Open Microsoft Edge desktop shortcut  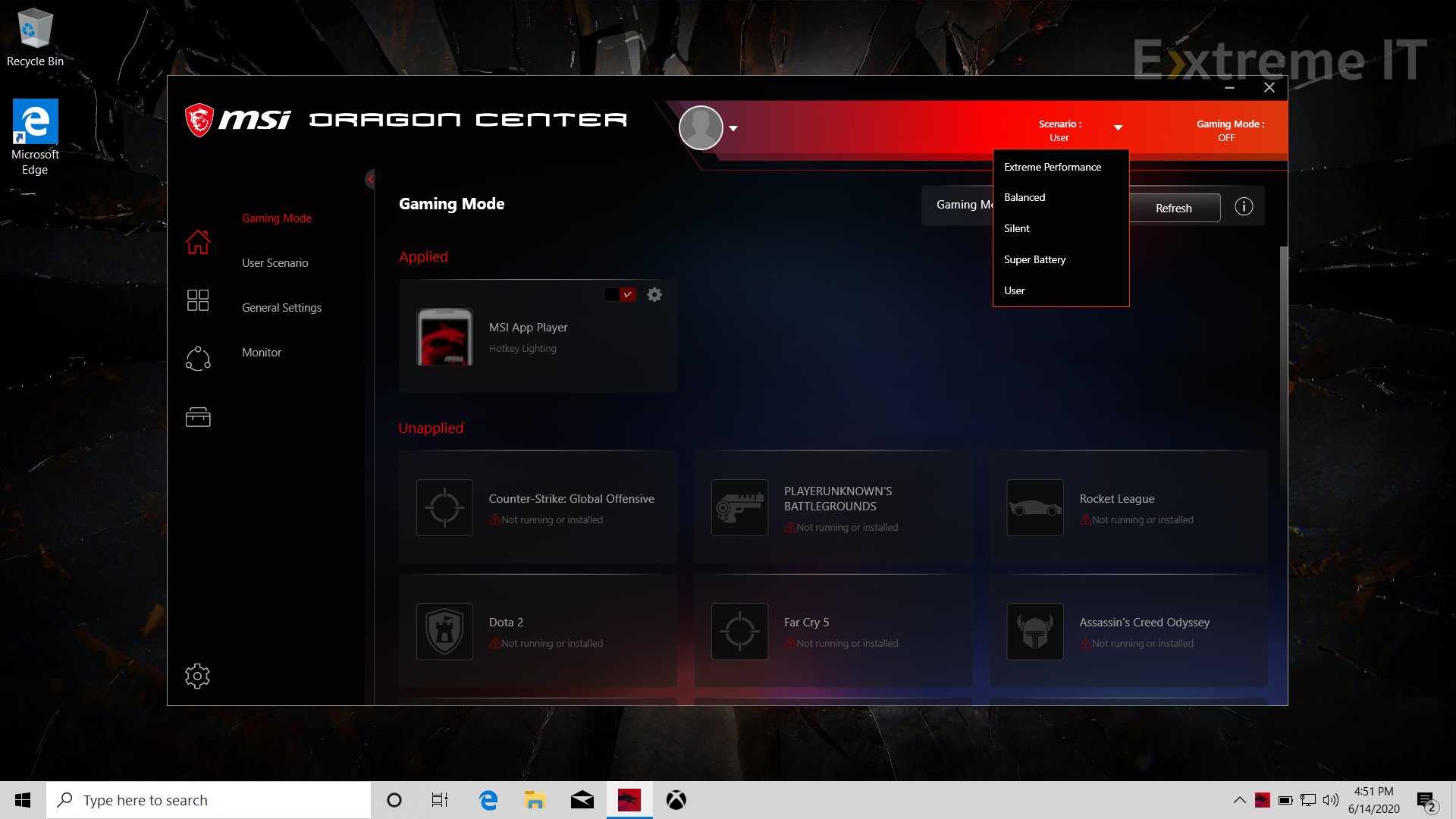35,136
